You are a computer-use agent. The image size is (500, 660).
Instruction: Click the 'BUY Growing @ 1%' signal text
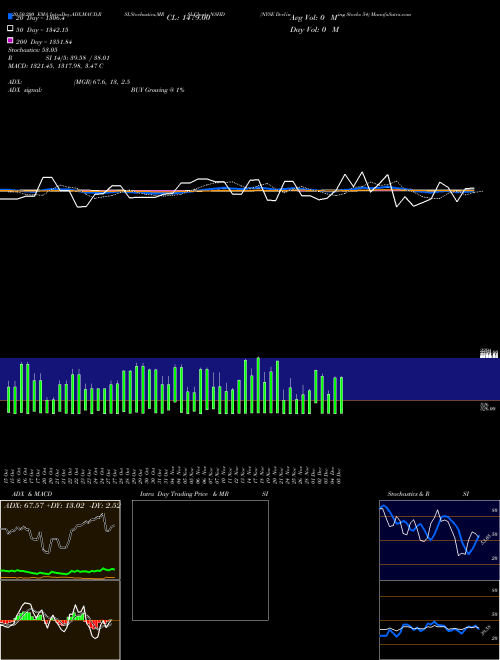point(157,90)
